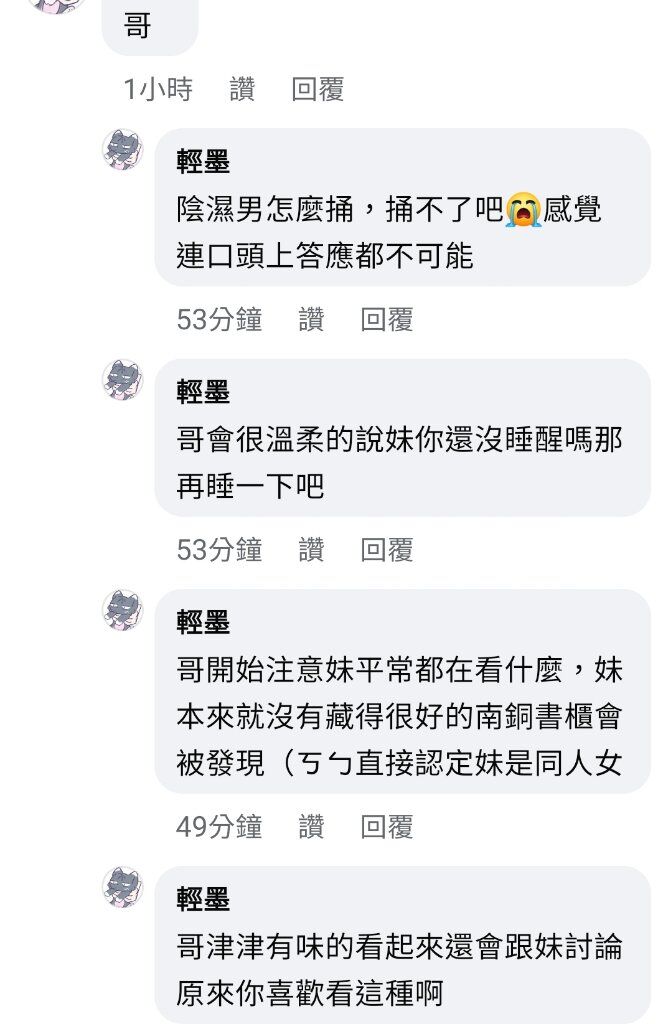The height and width of the screenshot is (1024, 672).
Task: Like the 陰濕男怎麼捅 comment
Action: coord(312,319)
